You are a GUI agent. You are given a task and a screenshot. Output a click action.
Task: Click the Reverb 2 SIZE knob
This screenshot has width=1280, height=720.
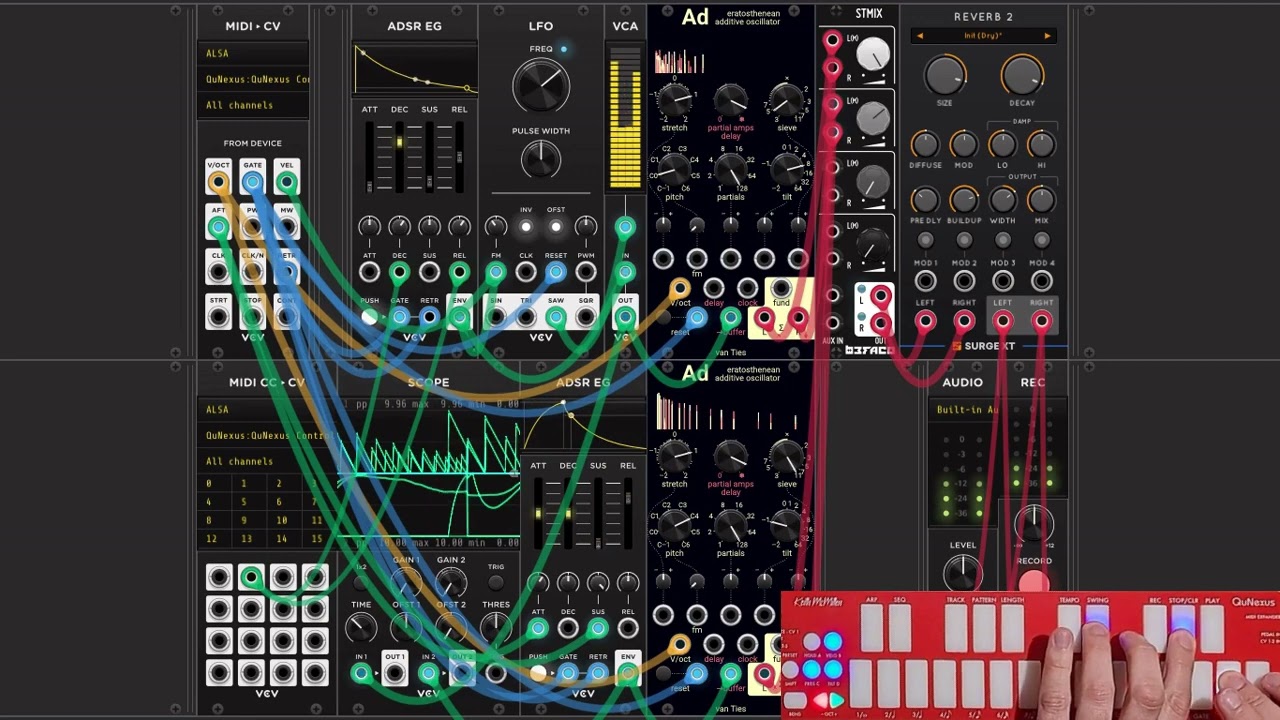point(944,76)
